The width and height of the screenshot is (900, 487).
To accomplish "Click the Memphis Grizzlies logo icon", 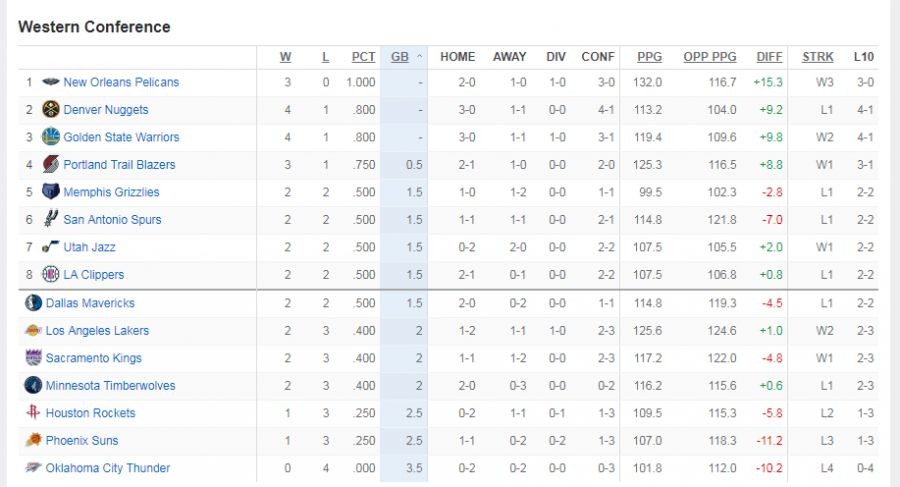I will click(x=51, y=192).
